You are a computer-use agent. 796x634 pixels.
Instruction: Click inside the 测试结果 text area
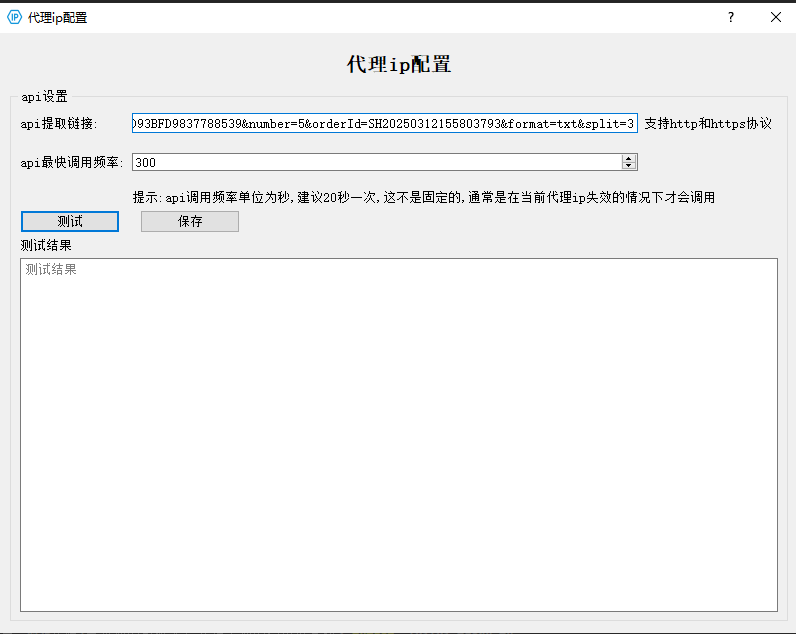(x=398, y=434)
